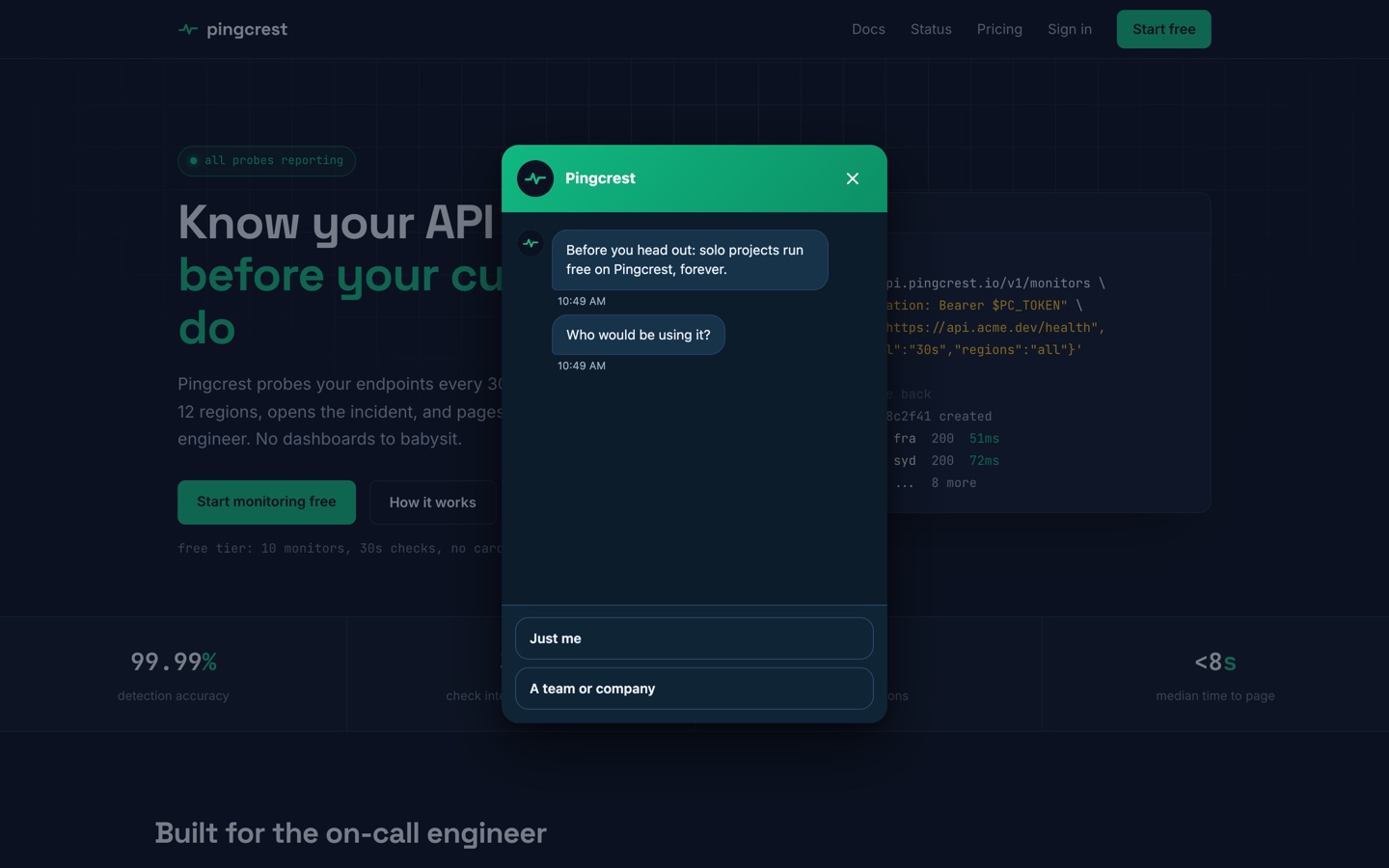The image size is (1389, 868).
Task: Click the "fra 200 51ms" code line
Action: [x=945, y=439]
